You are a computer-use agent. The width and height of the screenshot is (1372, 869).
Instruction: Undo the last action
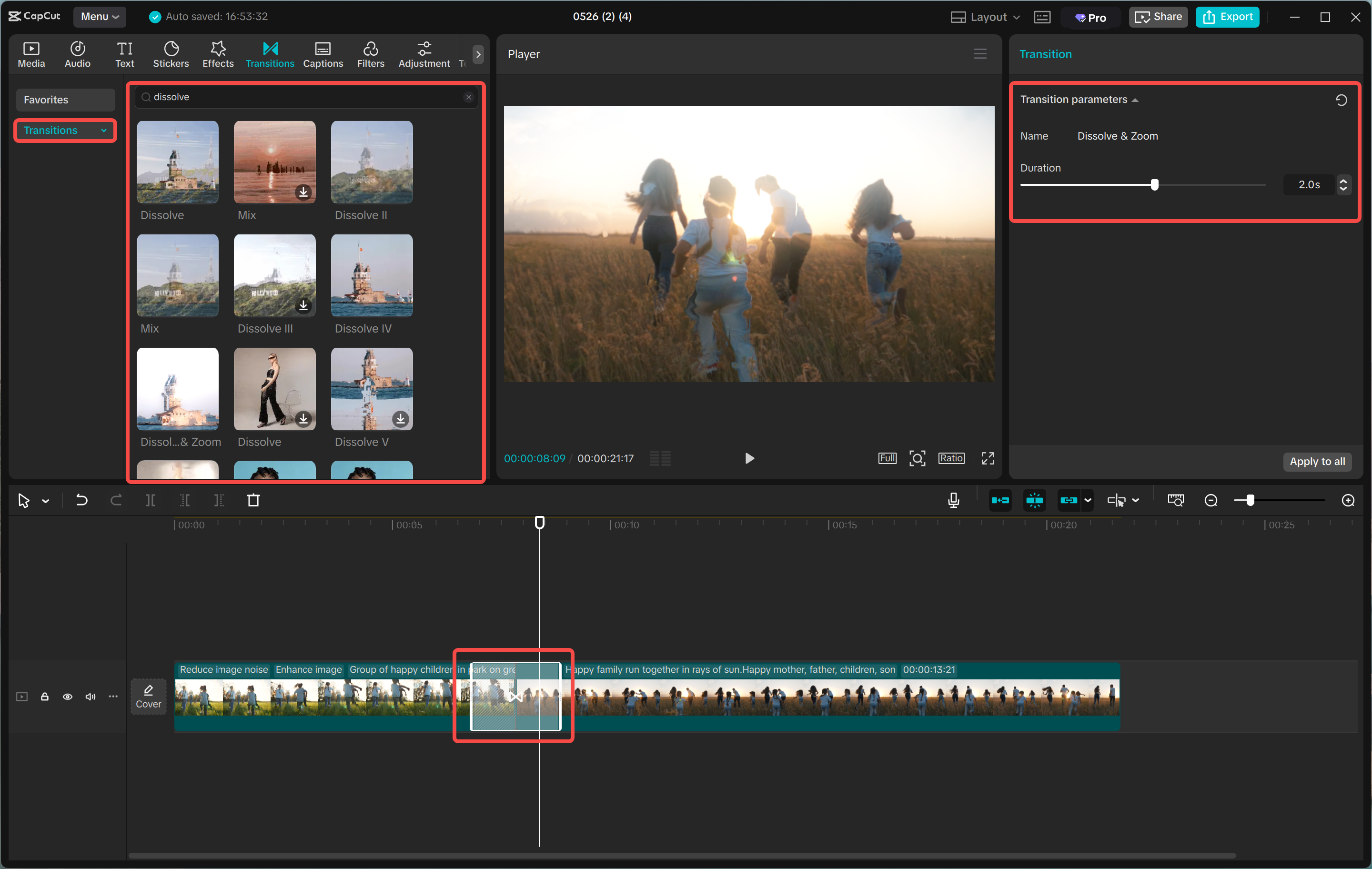(81, 500)
